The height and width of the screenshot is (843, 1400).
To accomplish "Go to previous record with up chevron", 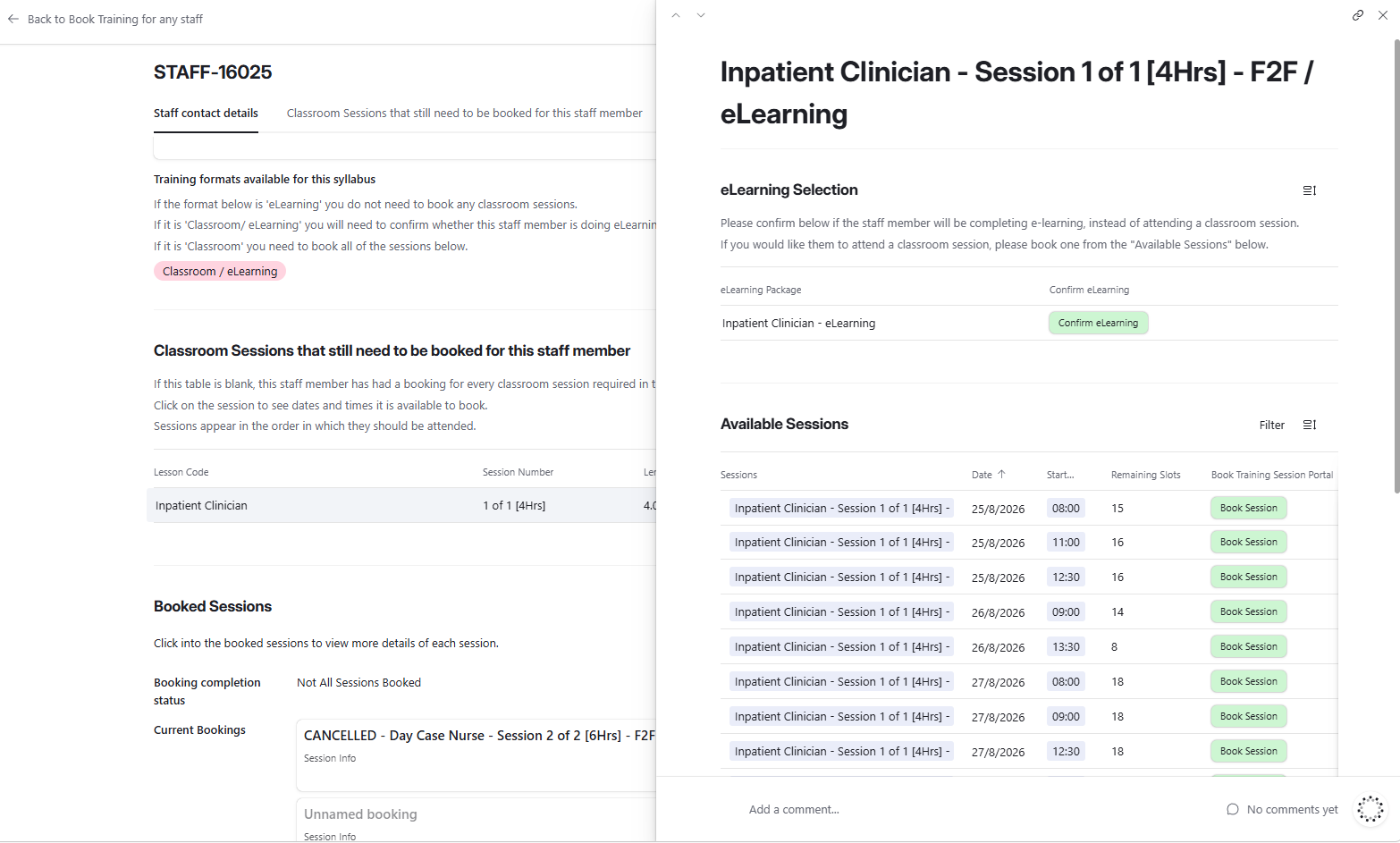I will point(676,15).
